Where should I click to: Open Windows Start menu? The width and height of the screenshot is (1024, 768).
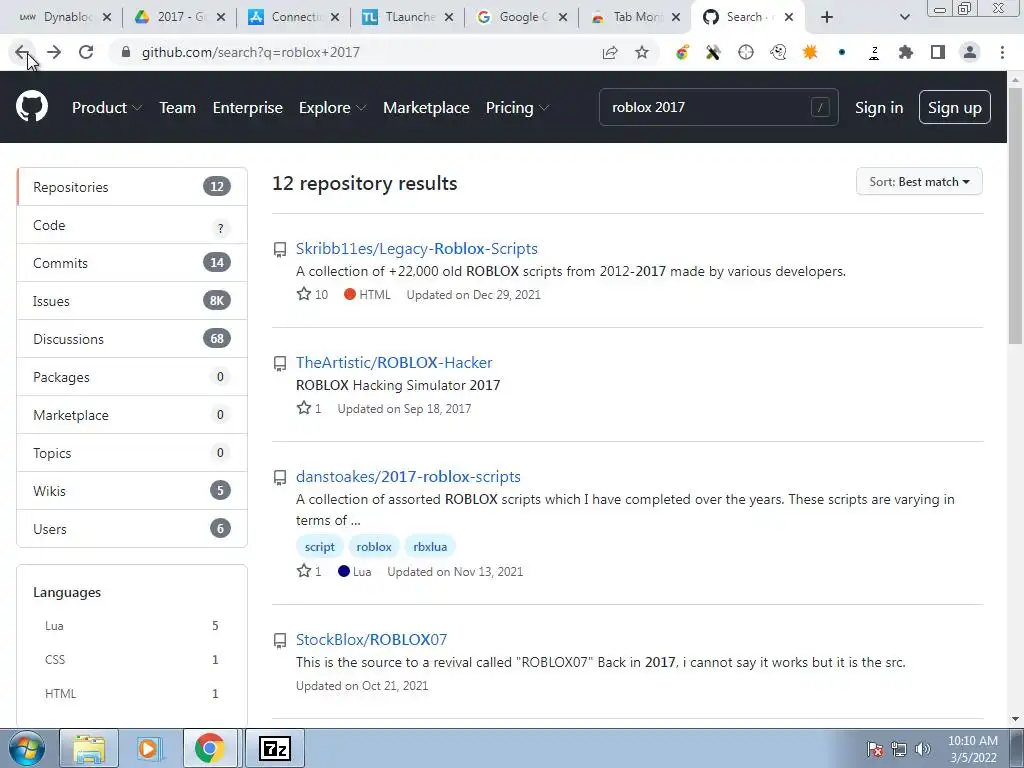(x=26, y=748)
